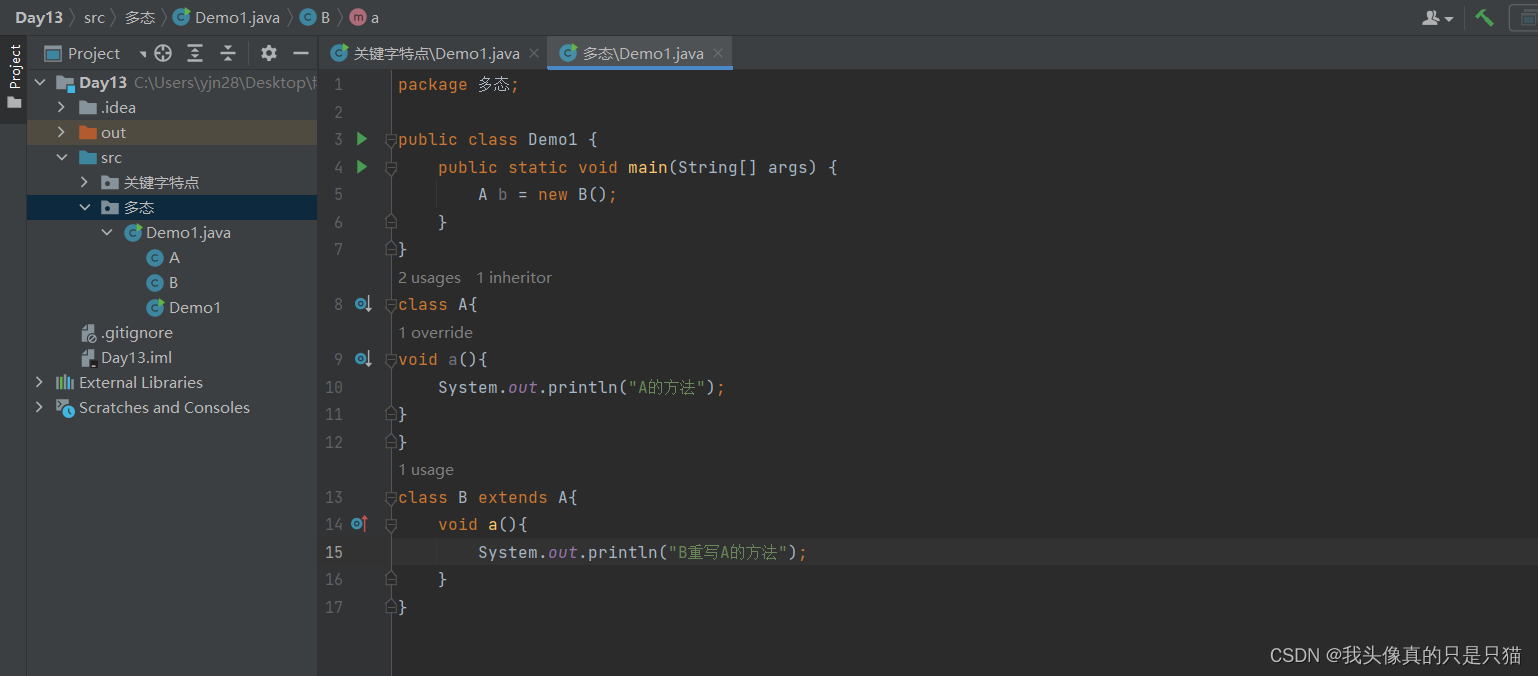This screenshot has height=676, width=1538.
Task: Click the Select Opened File target icon
Action: pyautogui.click(x=163, y=53)
